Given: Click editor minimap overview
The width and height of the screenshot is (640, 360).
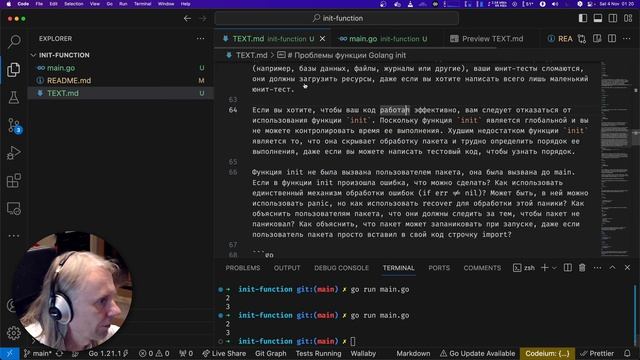Looking at the screenshot, I should (x=615, y=159).
